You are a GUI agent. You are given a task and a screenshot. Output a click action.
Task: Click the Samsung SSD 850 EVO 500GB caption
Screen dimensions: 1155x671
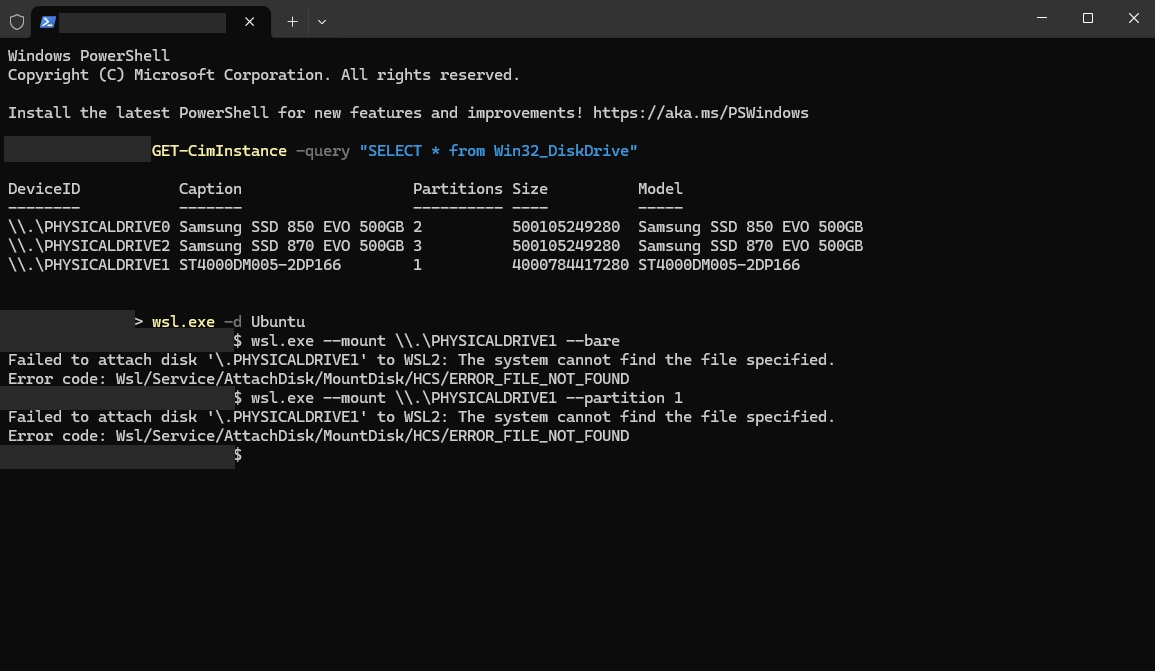point(292,227)
